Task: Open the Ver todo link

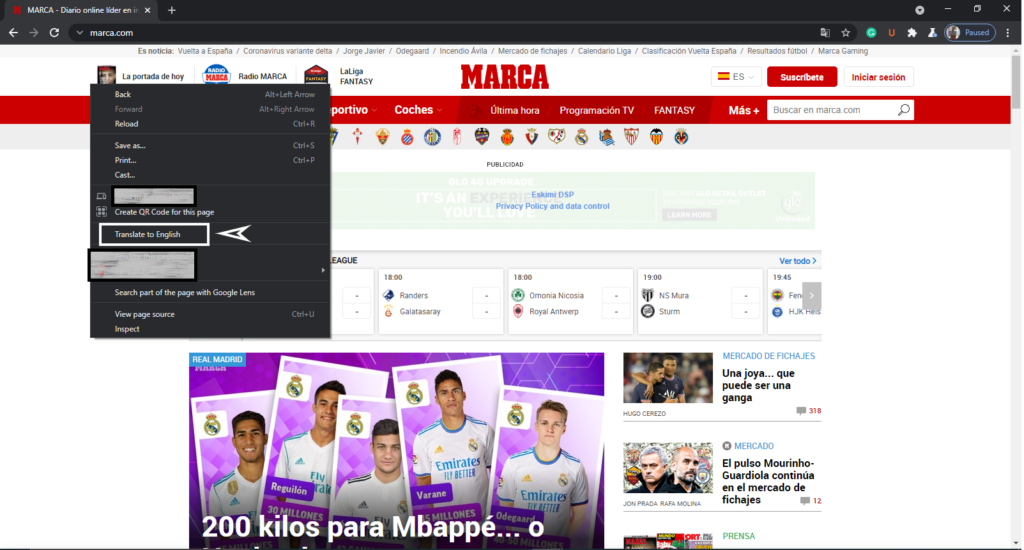Action: tap(797, 261)
